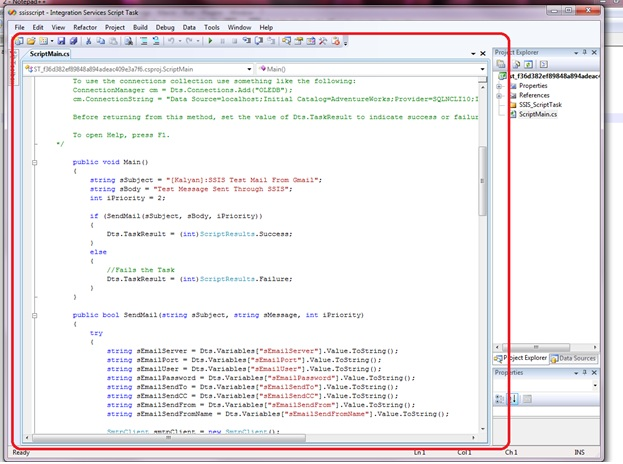
Task: Click the Copy icon in toolbar
Action: [x=101, y=41]
